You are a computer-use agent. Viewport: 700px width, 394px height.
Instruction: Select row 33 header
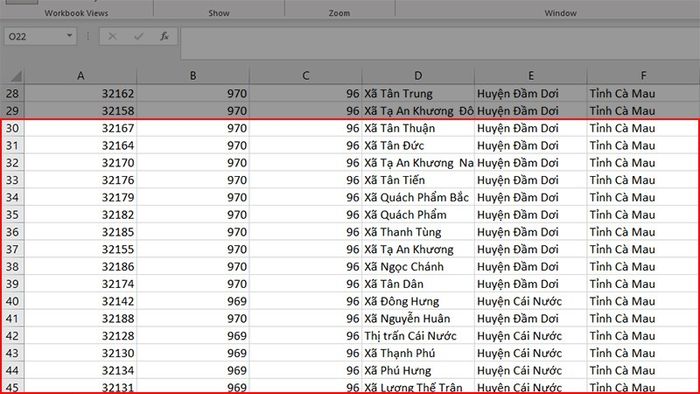coord(12,180)
